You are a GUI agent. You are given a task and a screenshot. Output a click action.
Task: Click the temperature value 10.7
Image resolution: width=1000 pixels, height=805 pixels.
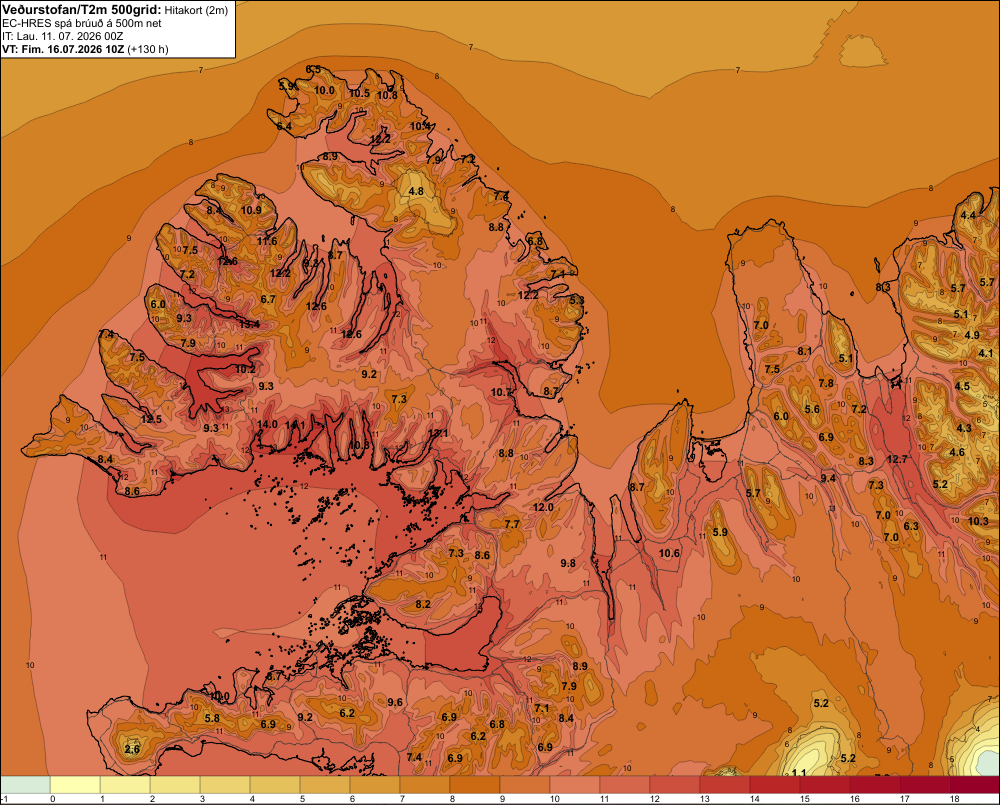(501, 392)
